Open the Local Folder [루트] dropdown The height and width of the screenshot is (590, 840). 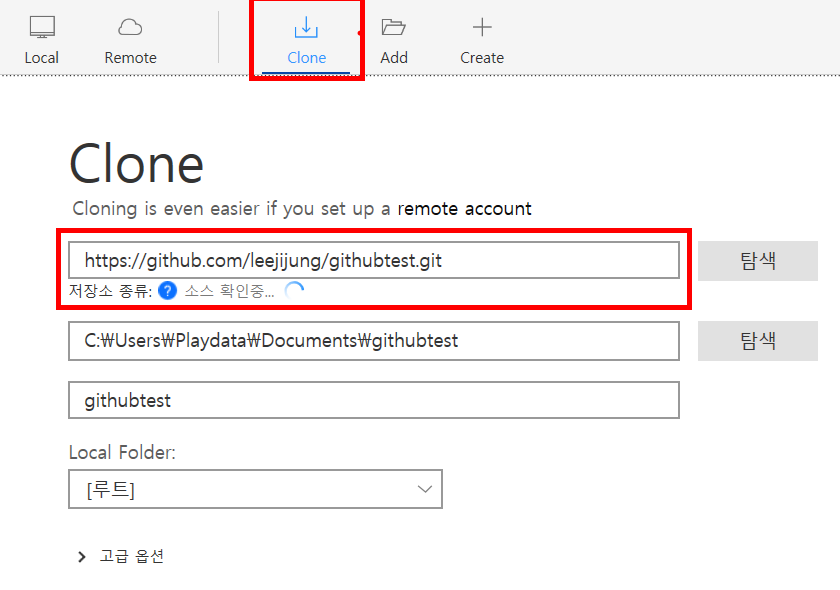[256, 489]
